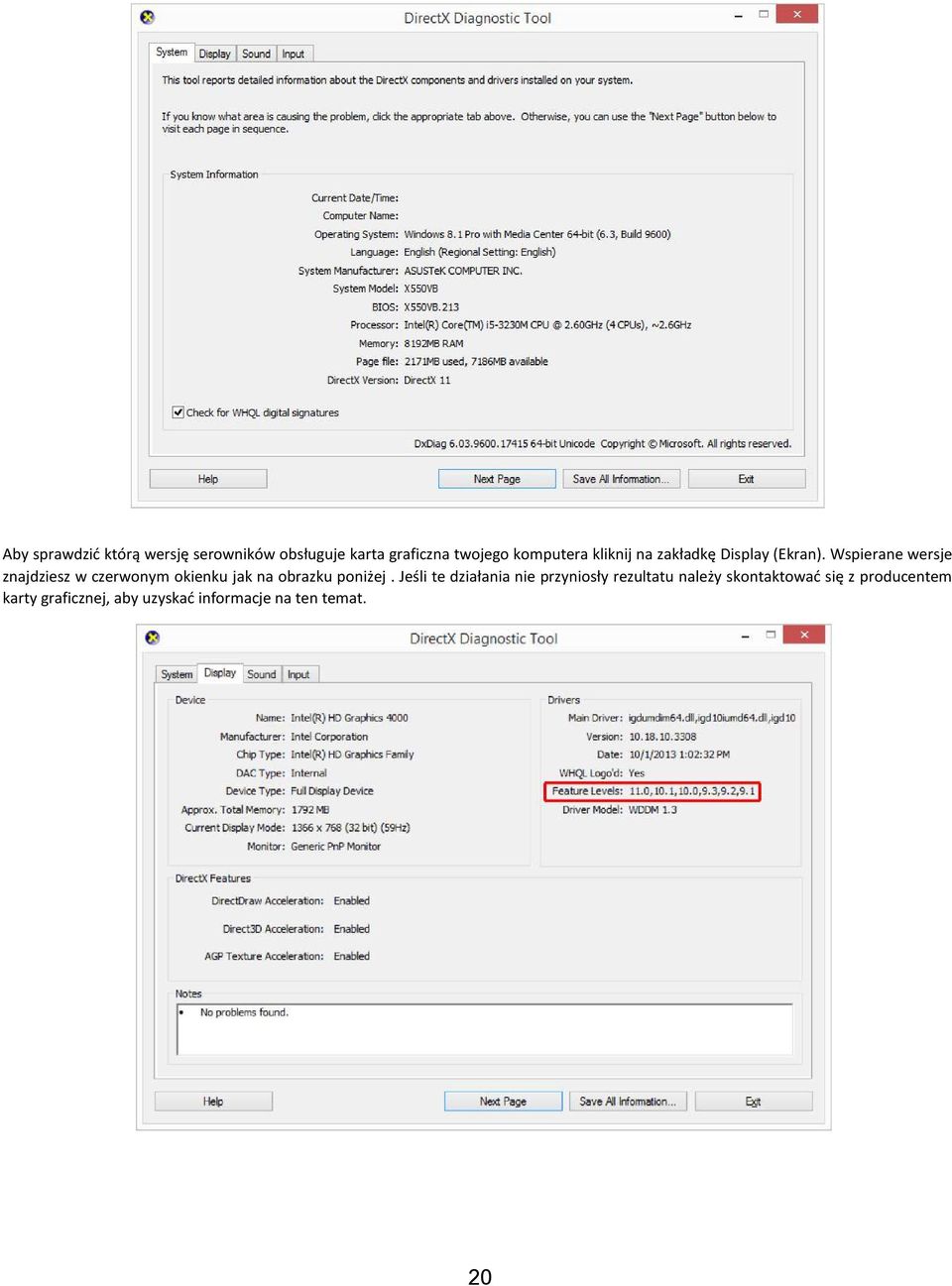Close the upper DirectX Diagnostic Tool window

[797, 14]
